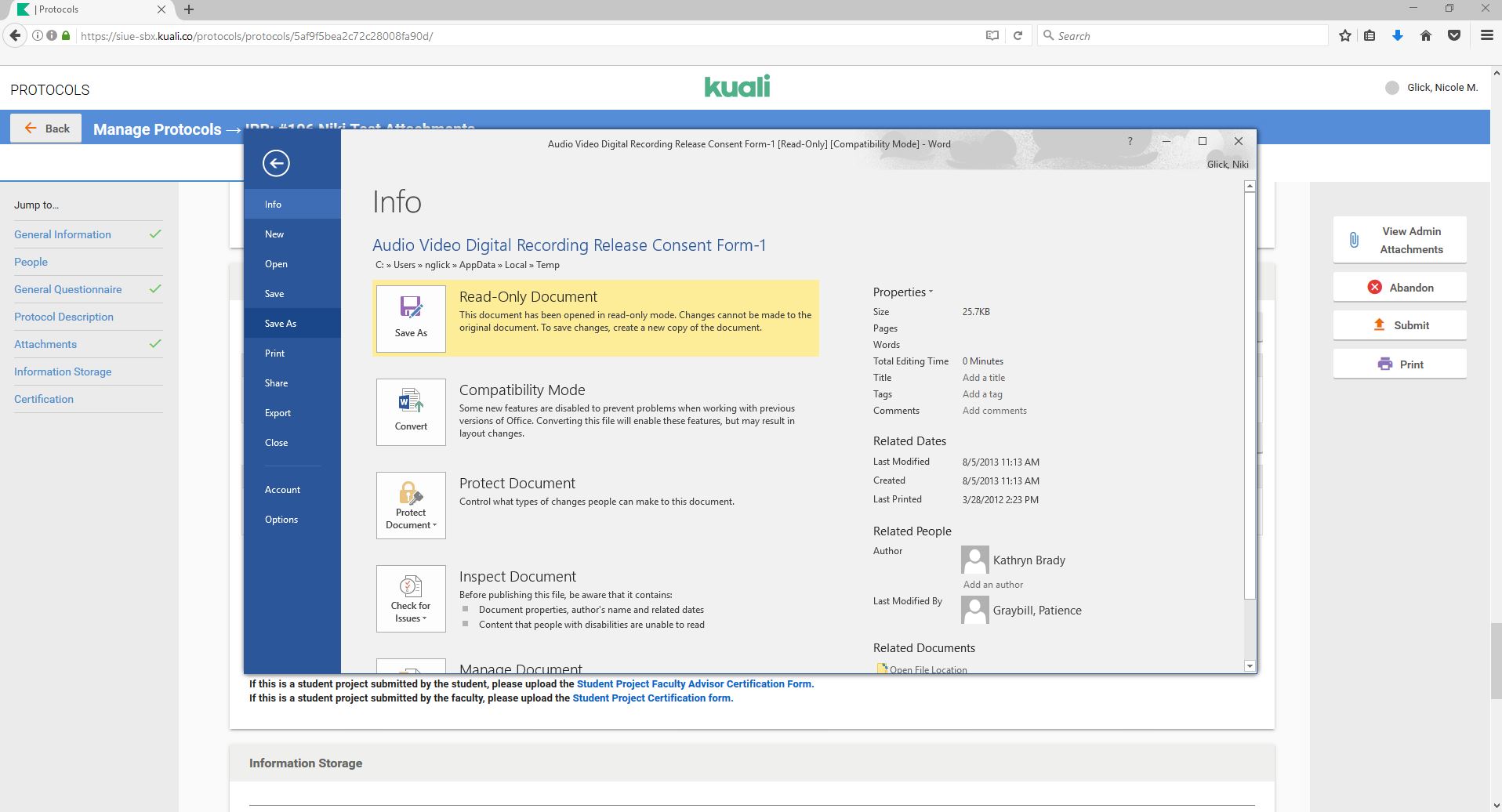
Task: Click the Word backstage back arrow
Action: [x=276, y=163]
